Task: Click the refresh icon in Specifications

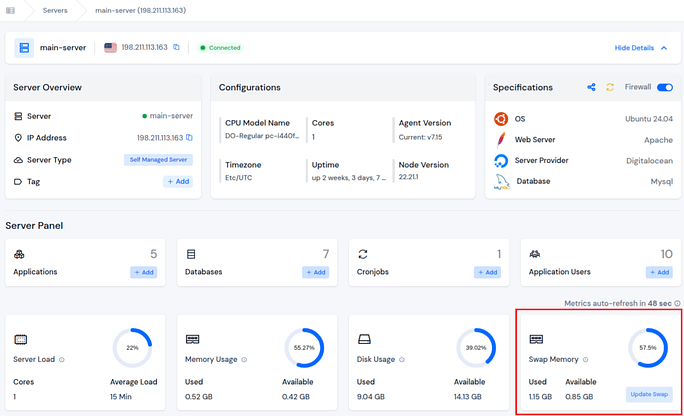Action: coord(609,88)
